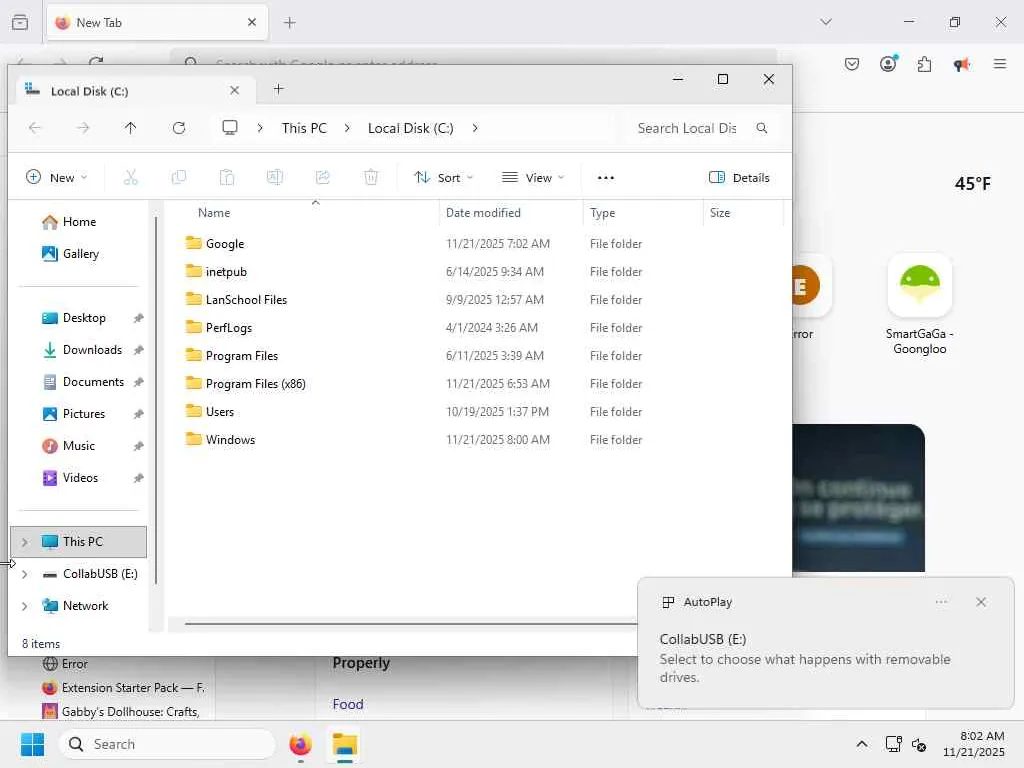Open the Firefox hamburger application menu
The width and height of the screenshot is (1024, 768).
tap(1000, 64)
